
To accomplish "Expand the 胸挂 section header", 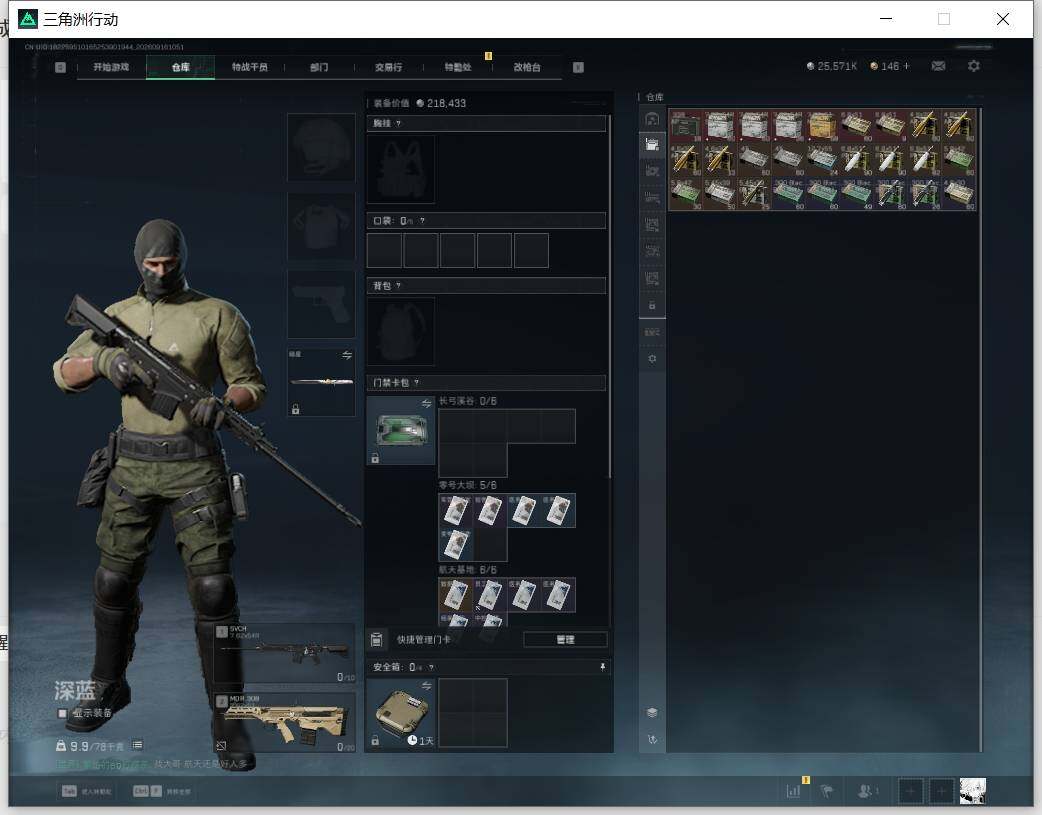I will 486,123.
